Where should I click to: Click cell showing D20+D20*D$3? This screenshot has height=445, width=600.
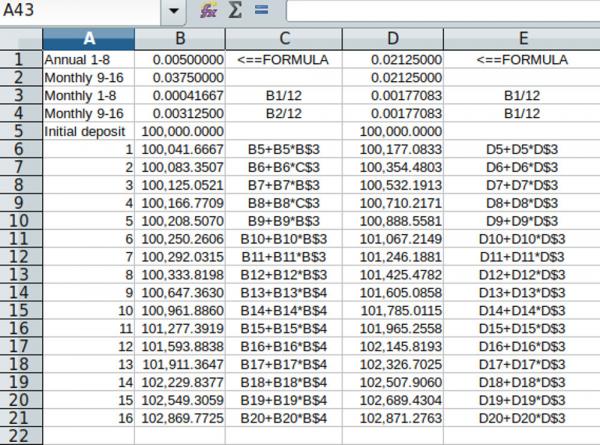(521, 417)
